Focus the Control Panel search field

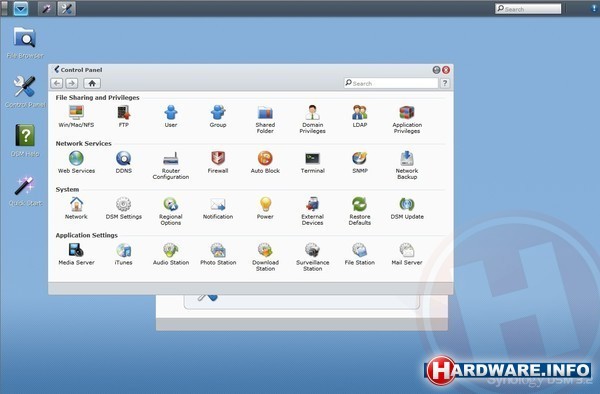(x=391, y=83)
